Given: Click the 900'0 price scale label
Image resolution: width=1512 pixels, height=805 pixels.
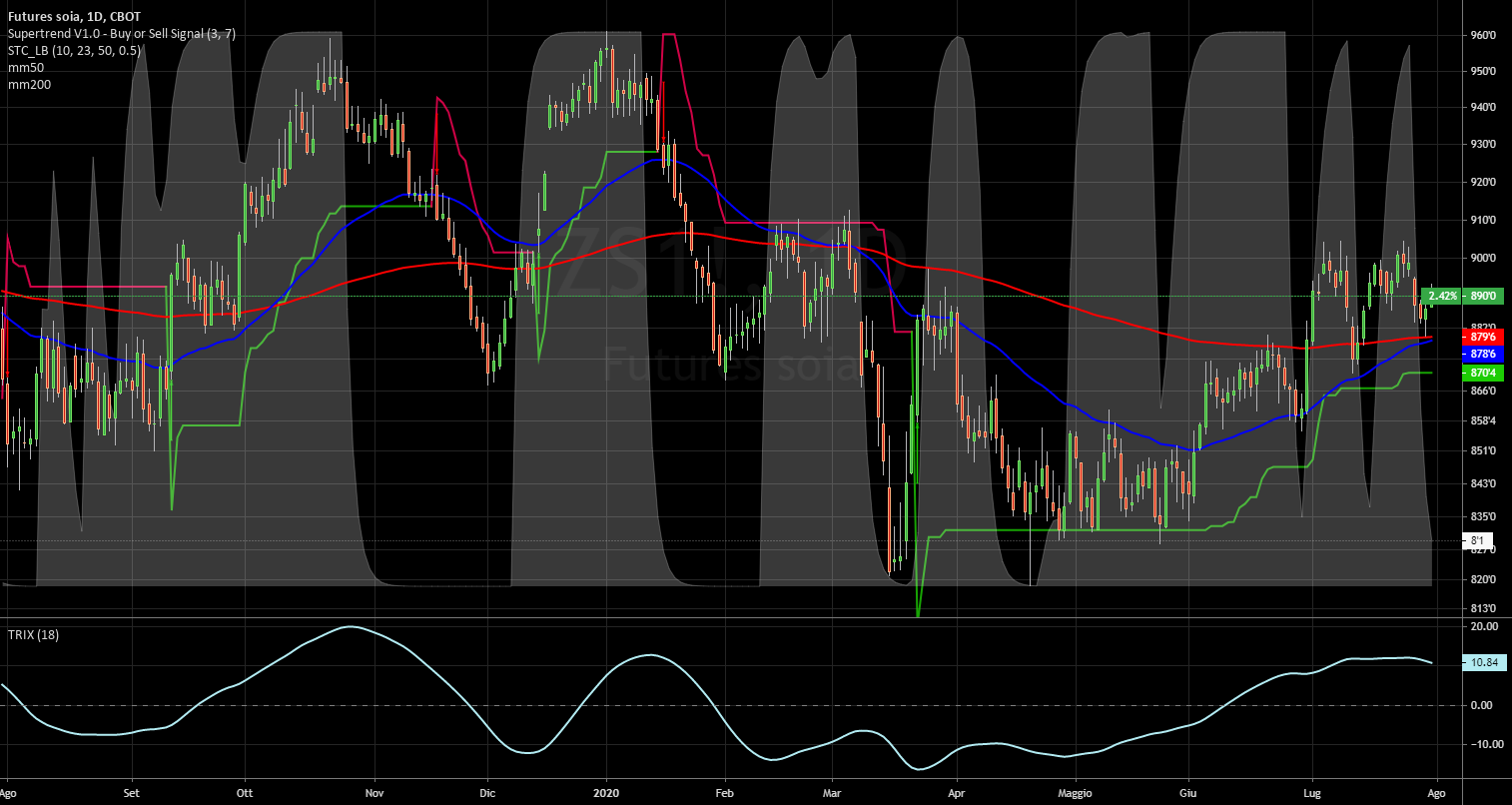Looking at the screenshot, I should point(1482,259).
